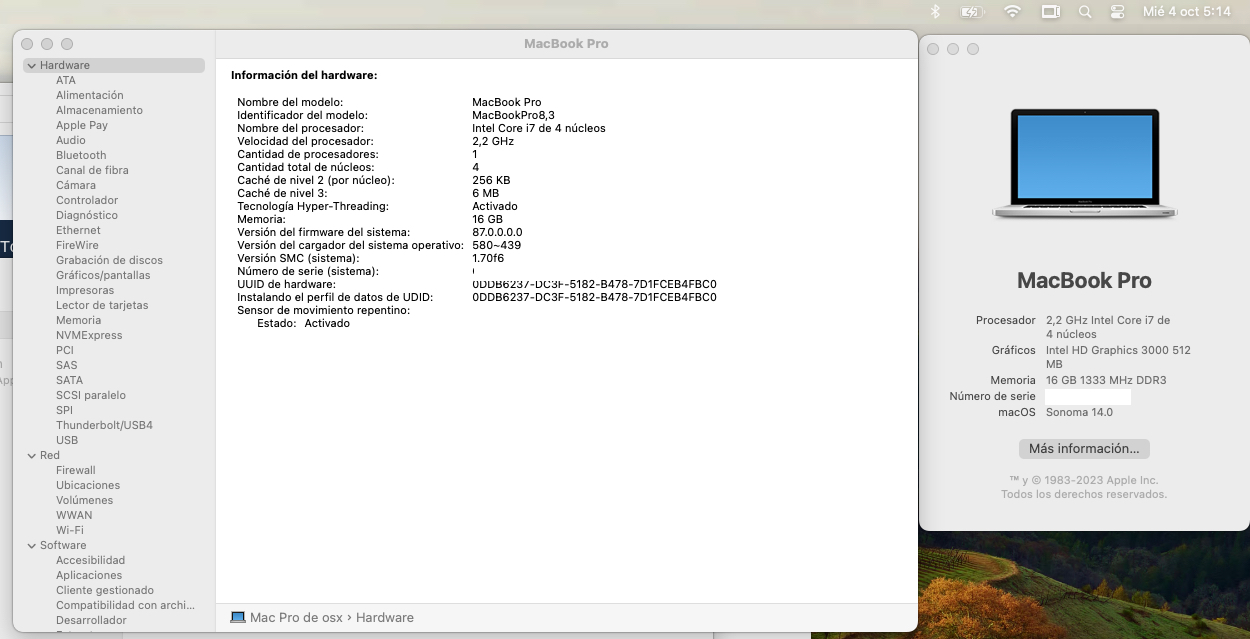The height and width of the screenshot is (639, 1250).
Task: Click Hardware segment in the path bar
Action: 385,617
